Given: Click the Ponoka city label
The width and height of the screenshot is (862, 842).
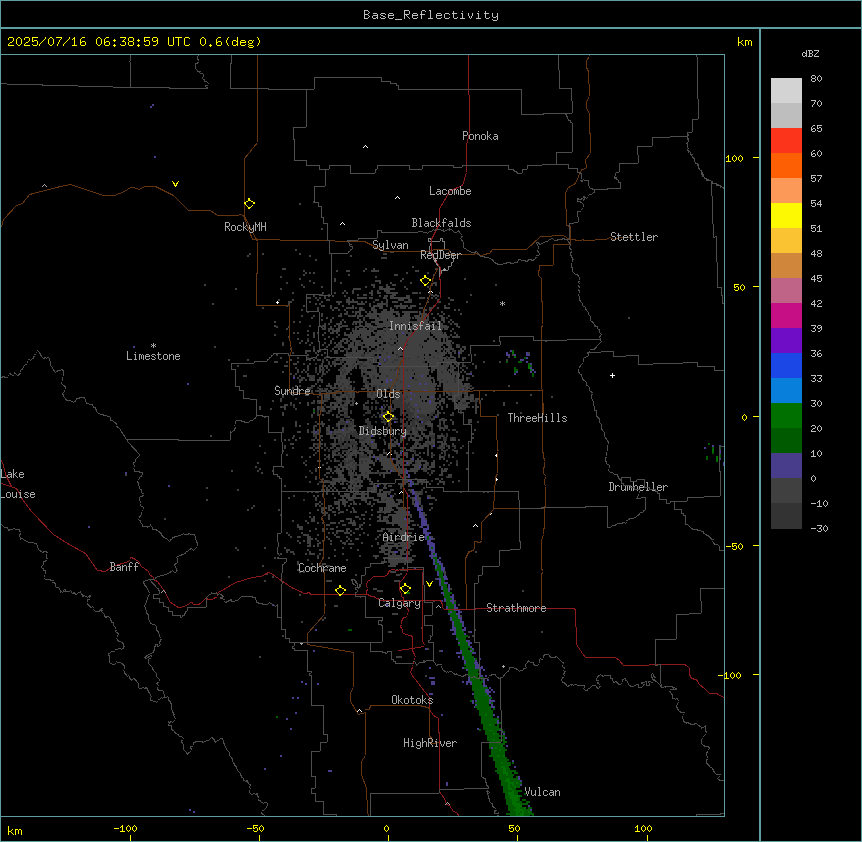Looking at the screenshot, I should tap(480, 136).
